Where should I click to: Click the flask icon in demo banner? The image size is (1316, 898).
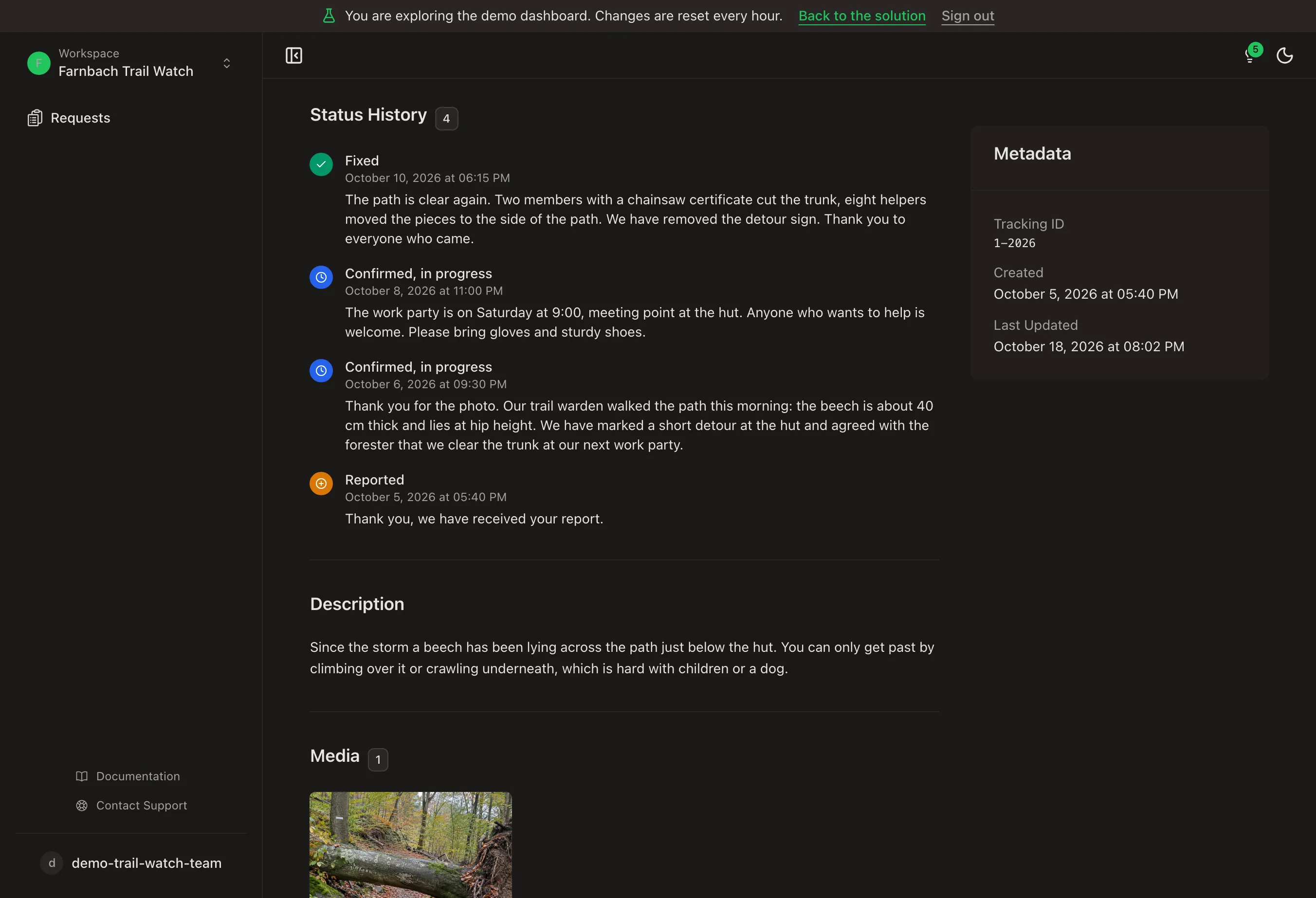pos(329,16)
